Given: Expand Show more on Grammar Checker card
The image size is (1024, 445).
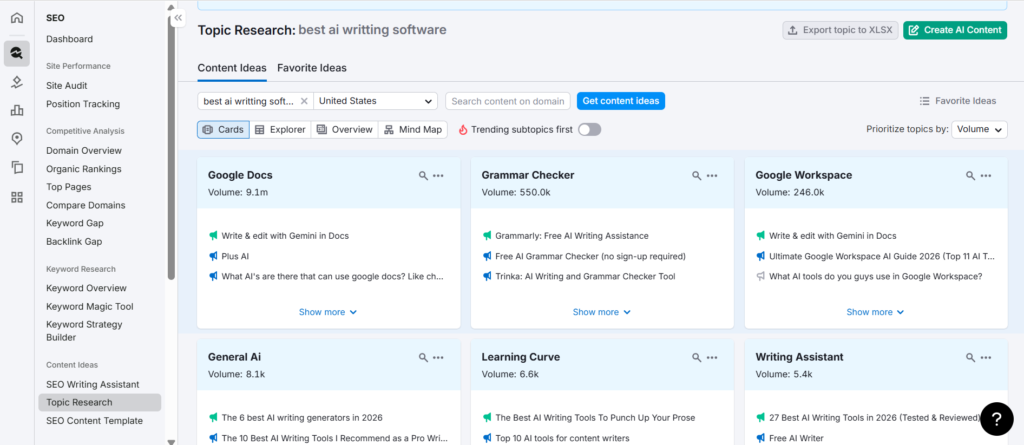Looking at the screenshot, I should click(601, 312).
